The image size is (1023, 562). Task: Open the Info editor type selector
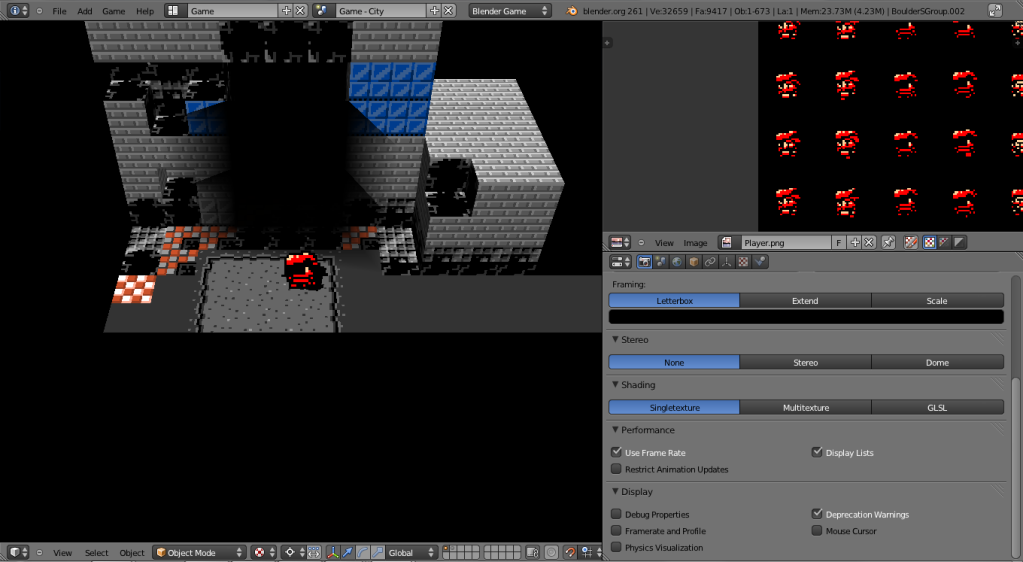18,10
